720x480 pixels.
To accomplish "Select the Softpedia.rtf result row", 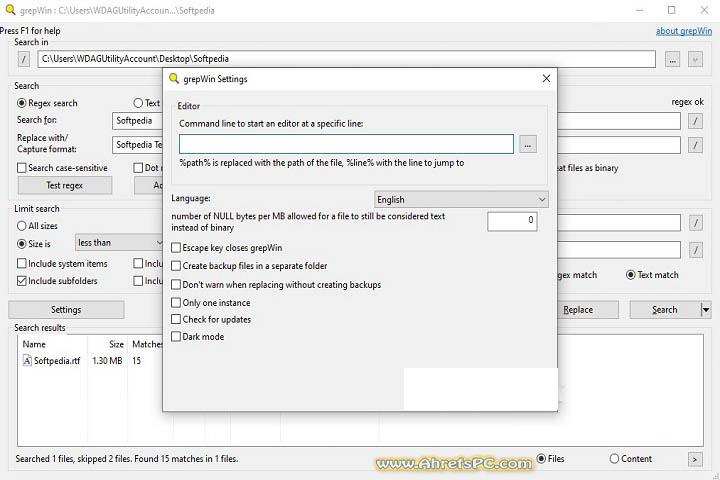I will [x=90, y=361].
